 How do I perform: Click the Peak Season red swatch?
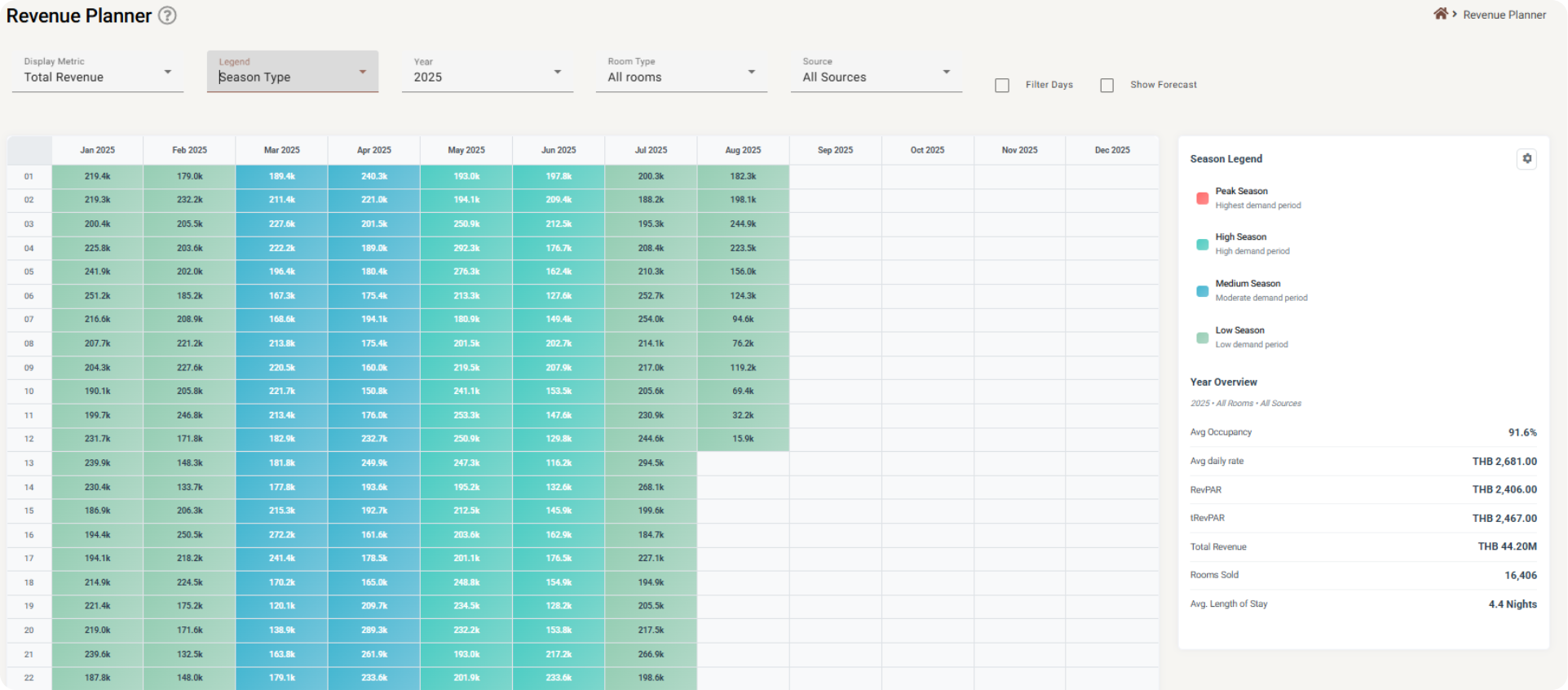pos(1202,198)
